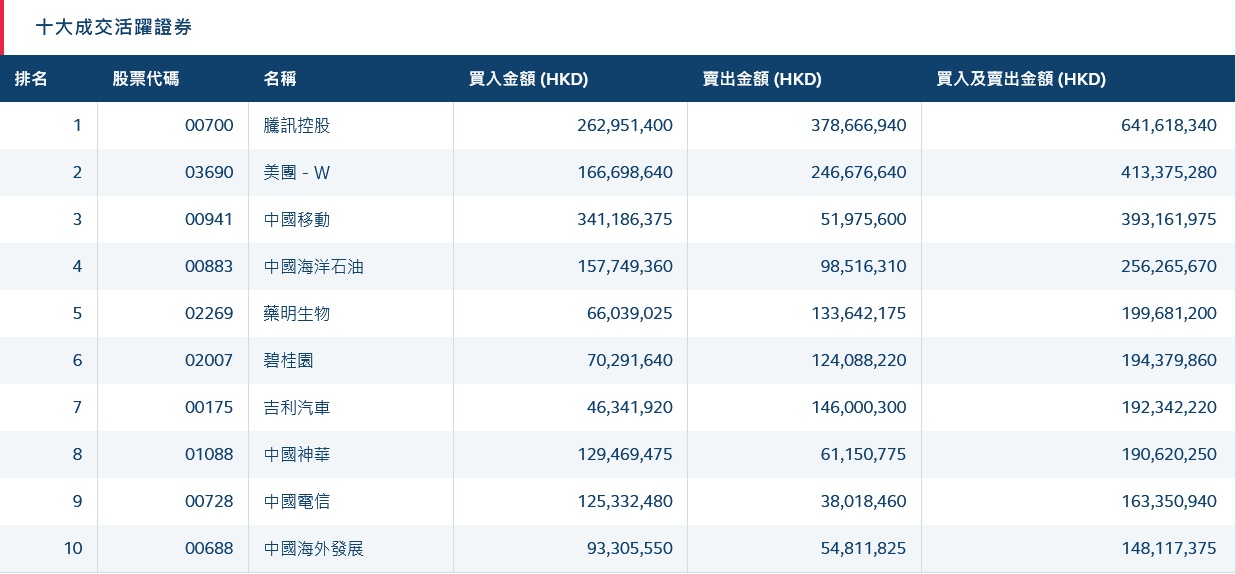The image size is (1236, 574).
Task: Click stock code 00728
Action: (209, 501)
